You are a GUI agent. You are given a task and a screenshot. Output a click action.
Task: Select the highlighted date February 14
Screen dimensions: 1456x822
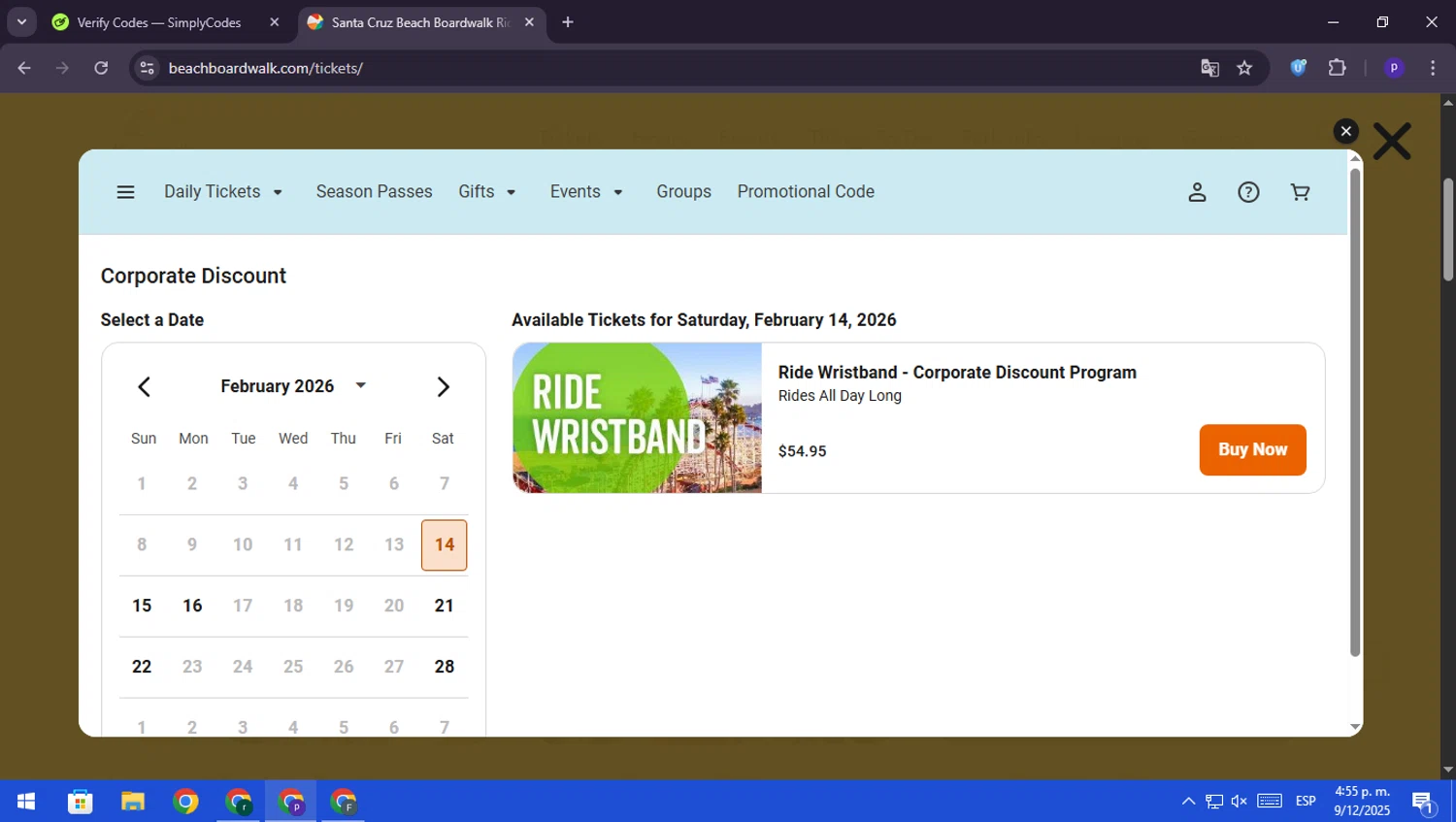point(444,545)
